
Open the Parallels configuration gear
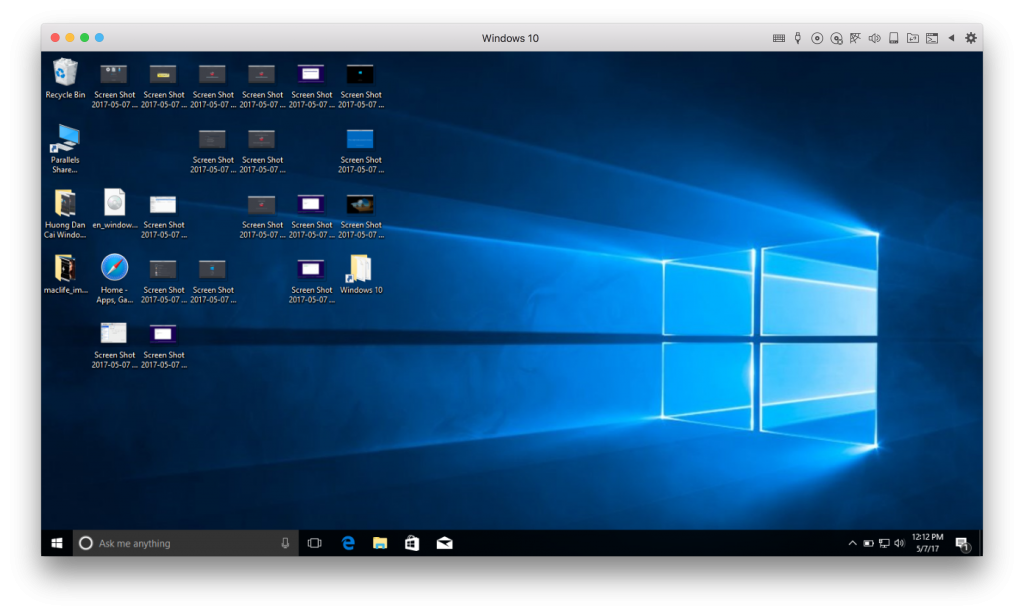(971, 37)
